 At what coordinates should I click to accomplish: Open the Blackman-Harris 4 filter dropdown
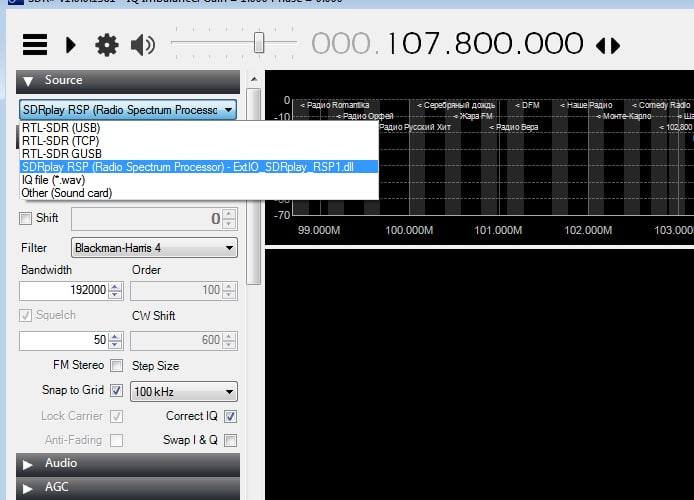coord(154,248)
